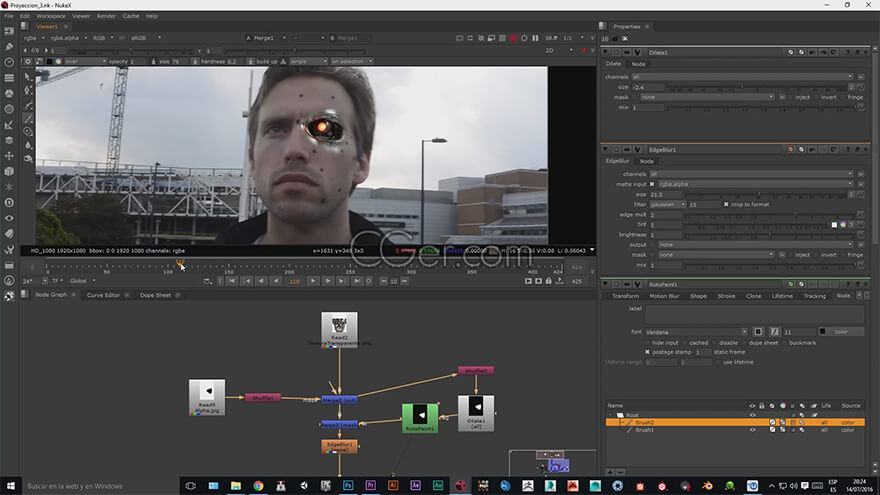
Task: Enable invert checkbox in Dilate1 mask row
Action: (x=816, y=97)
